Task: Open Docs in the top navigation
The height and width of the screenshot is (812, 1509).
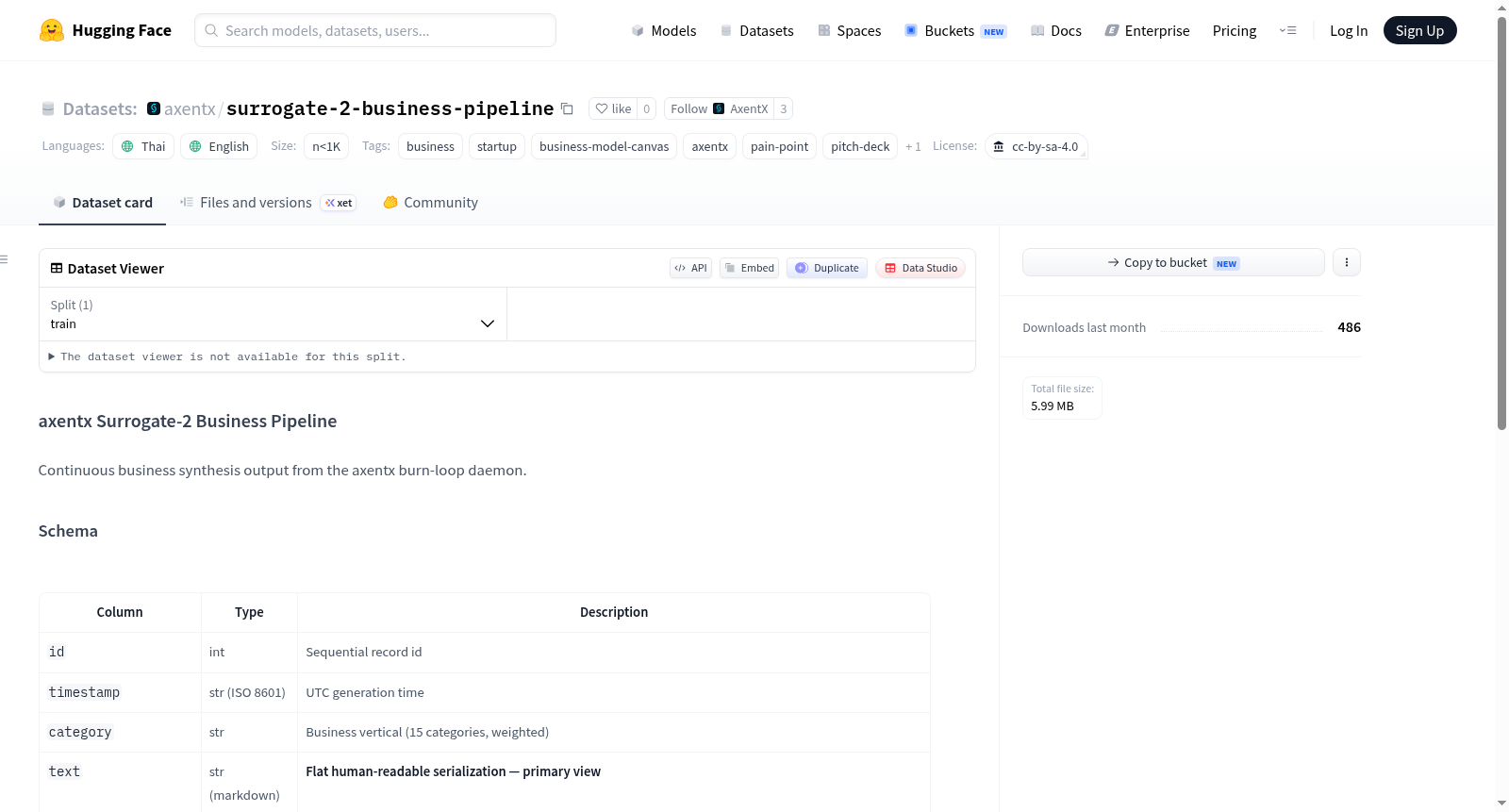Action: click(1056, 30)
